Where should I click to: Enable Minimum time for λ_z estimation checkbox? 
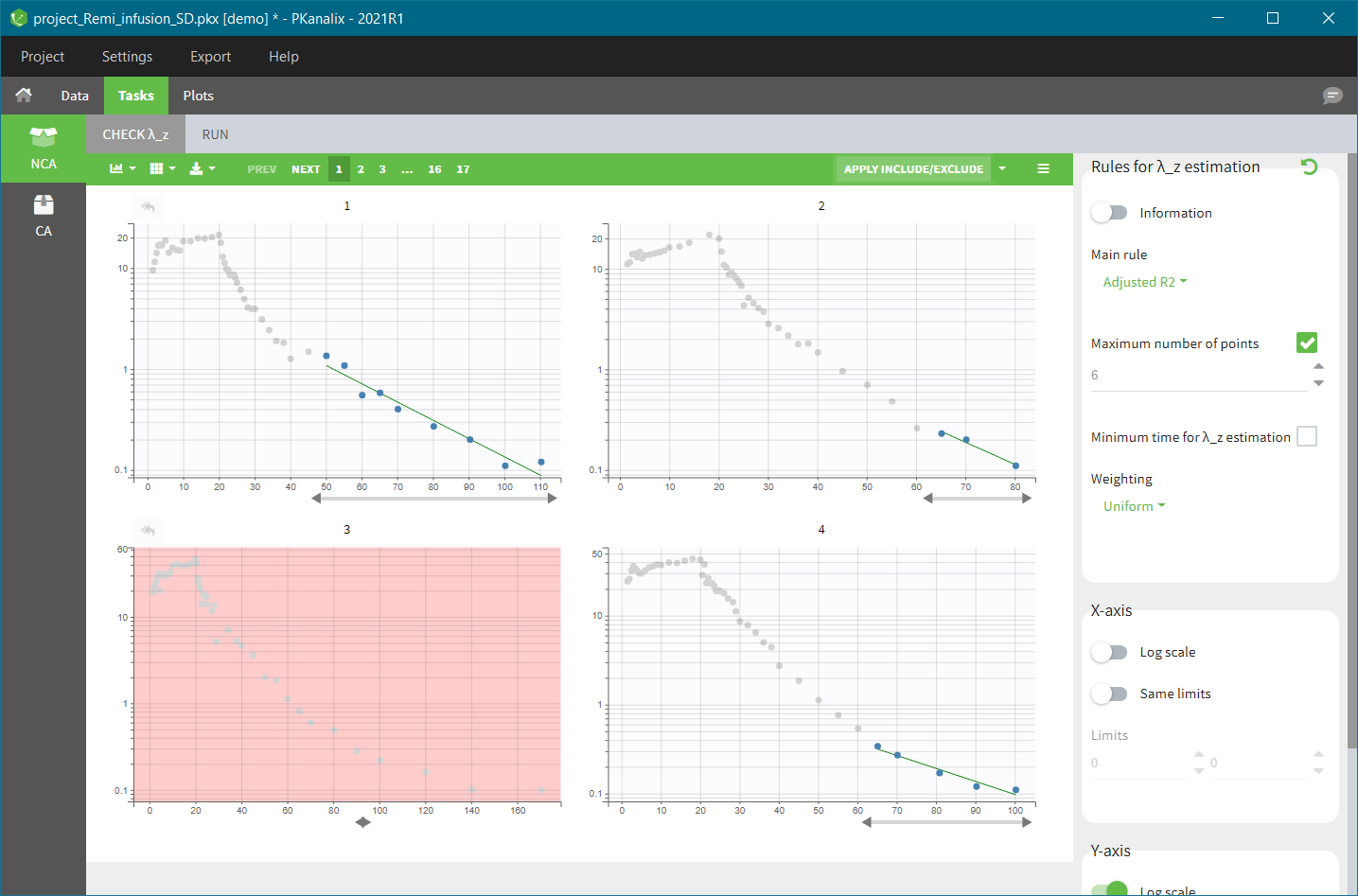tap(1307, 437)
